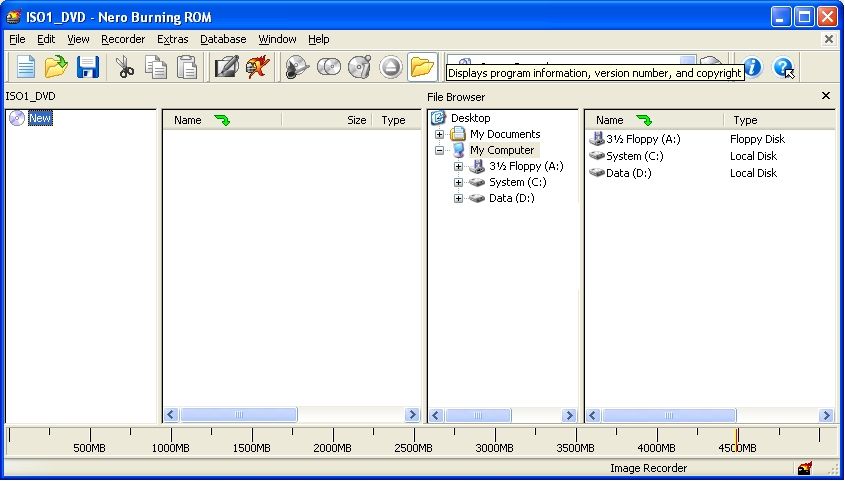The width and height of the screenshot is (845, 481).
Task: Click the floppy icon in File Browser list
Action: point(597,139)
